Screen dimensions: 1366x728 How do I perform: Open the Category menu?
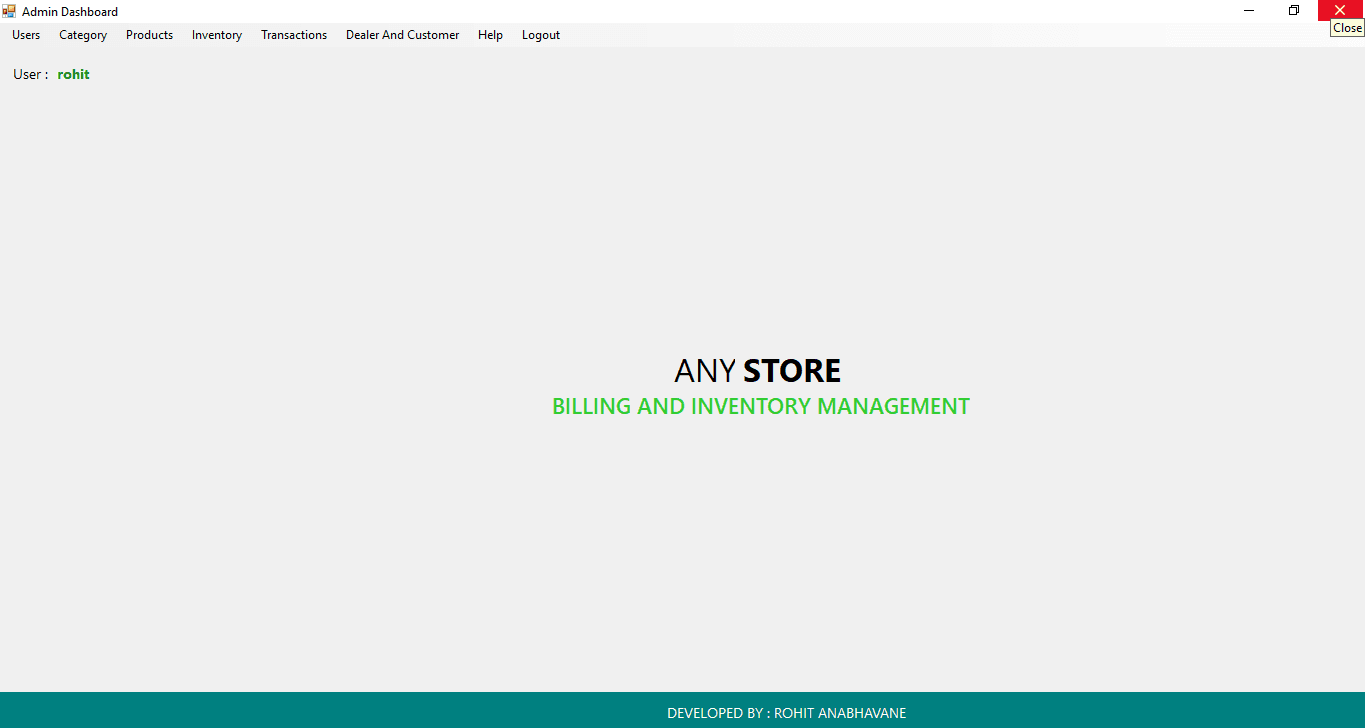tap(82, 35)
